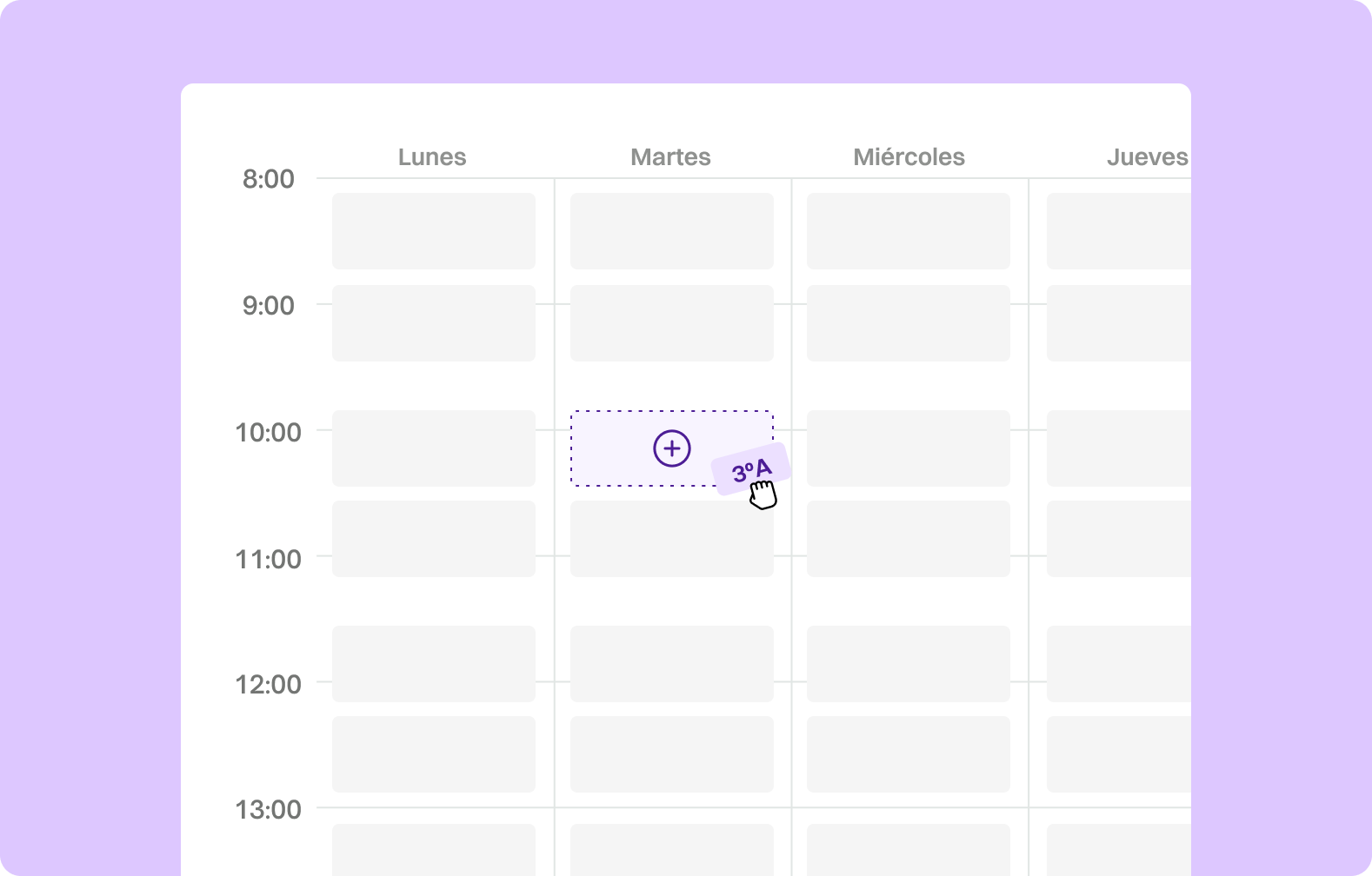Viewport: 1372px width, 876px height.
Task: Click the 10:00 time label
Action: click(269, 433)
